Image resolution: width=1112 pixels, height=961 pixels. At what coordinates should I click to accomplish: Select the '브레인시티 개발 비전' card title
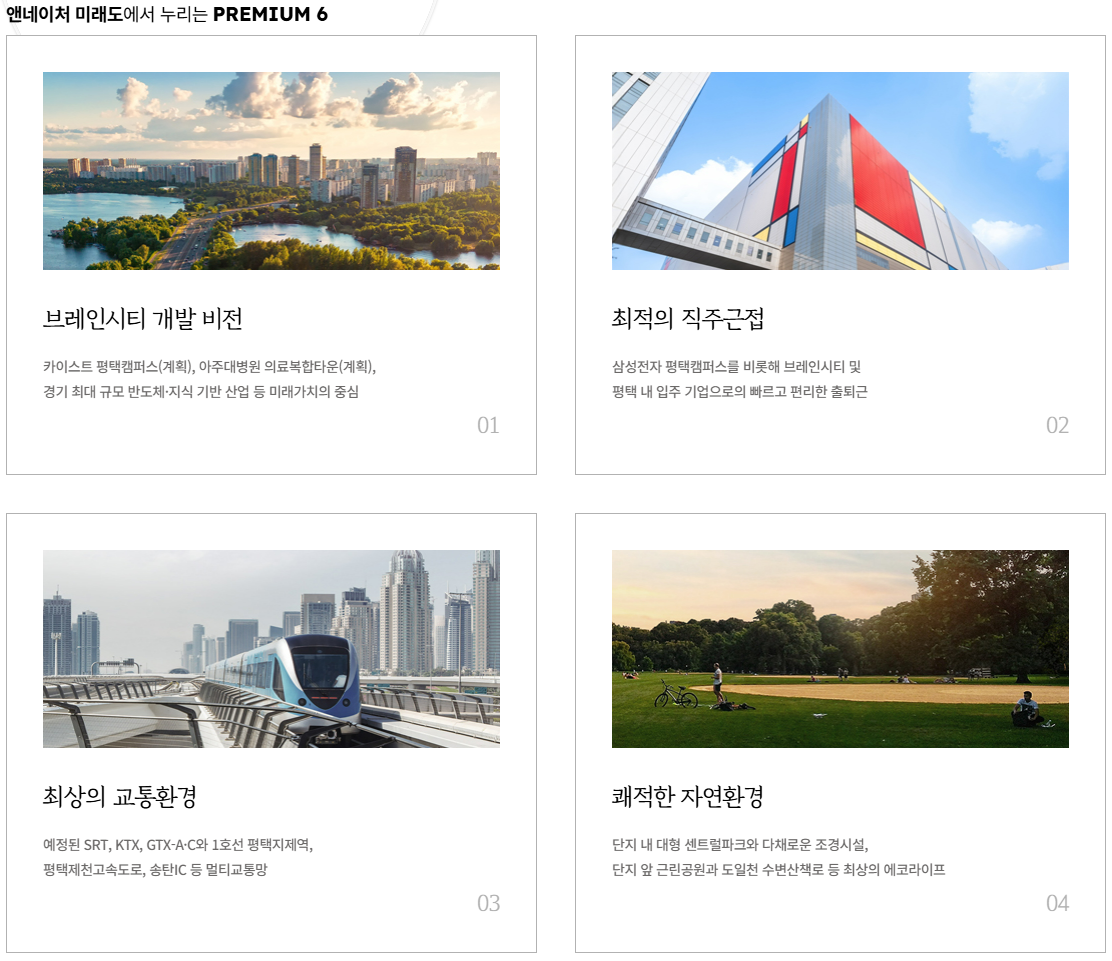coord(143,318)
